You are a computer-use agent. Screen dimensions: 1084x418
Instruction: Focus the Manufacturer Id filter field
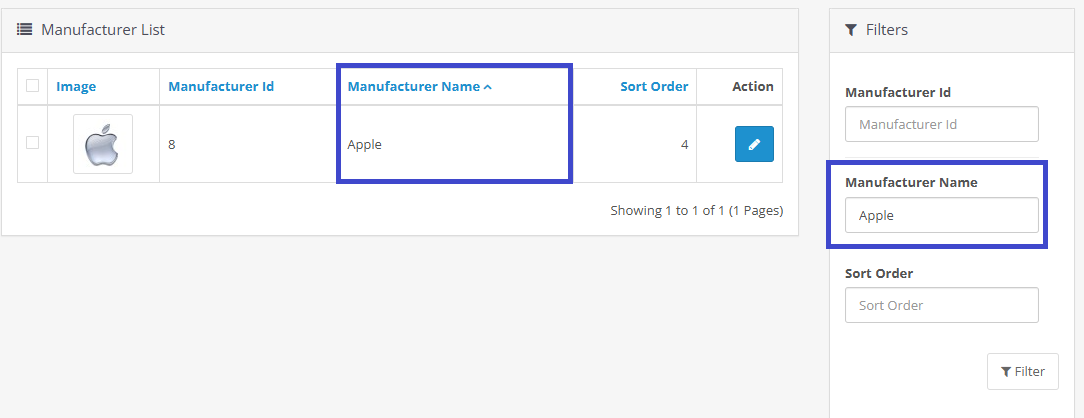point(941,125)
